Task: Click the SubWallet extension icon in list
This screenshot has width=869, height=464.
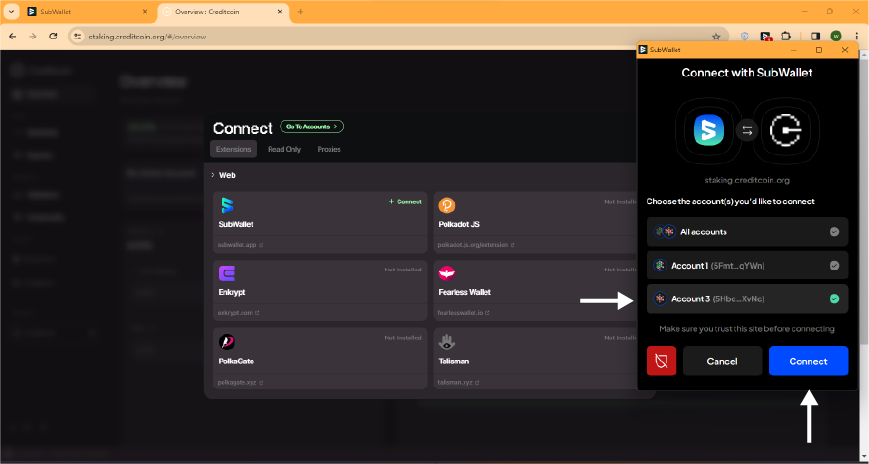Action: [227, 205]
